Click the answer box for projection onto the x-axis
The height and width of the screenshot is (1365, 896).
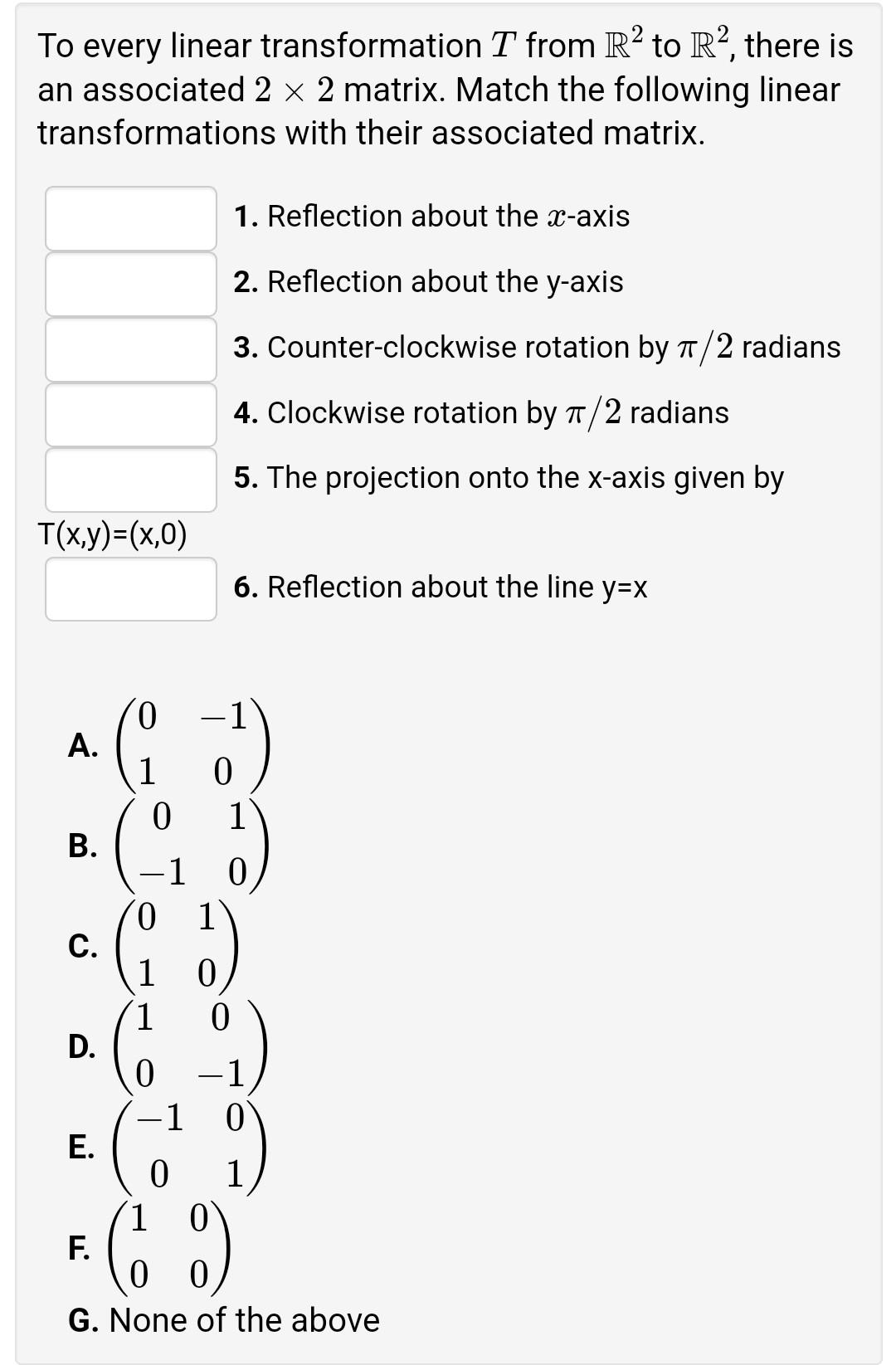129,478
